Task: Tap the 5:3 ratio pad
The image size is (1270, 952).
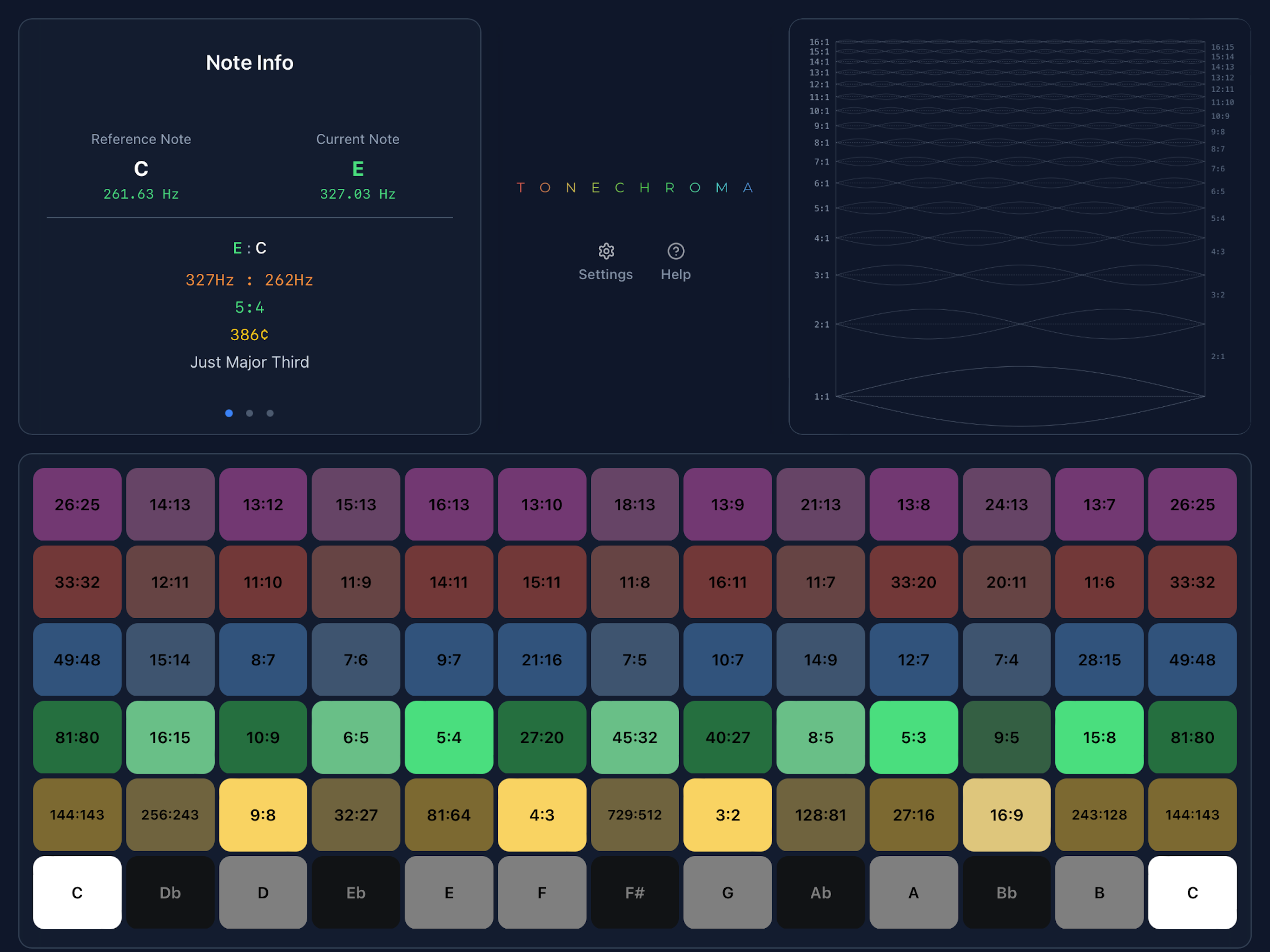Action: click(913, 737)
